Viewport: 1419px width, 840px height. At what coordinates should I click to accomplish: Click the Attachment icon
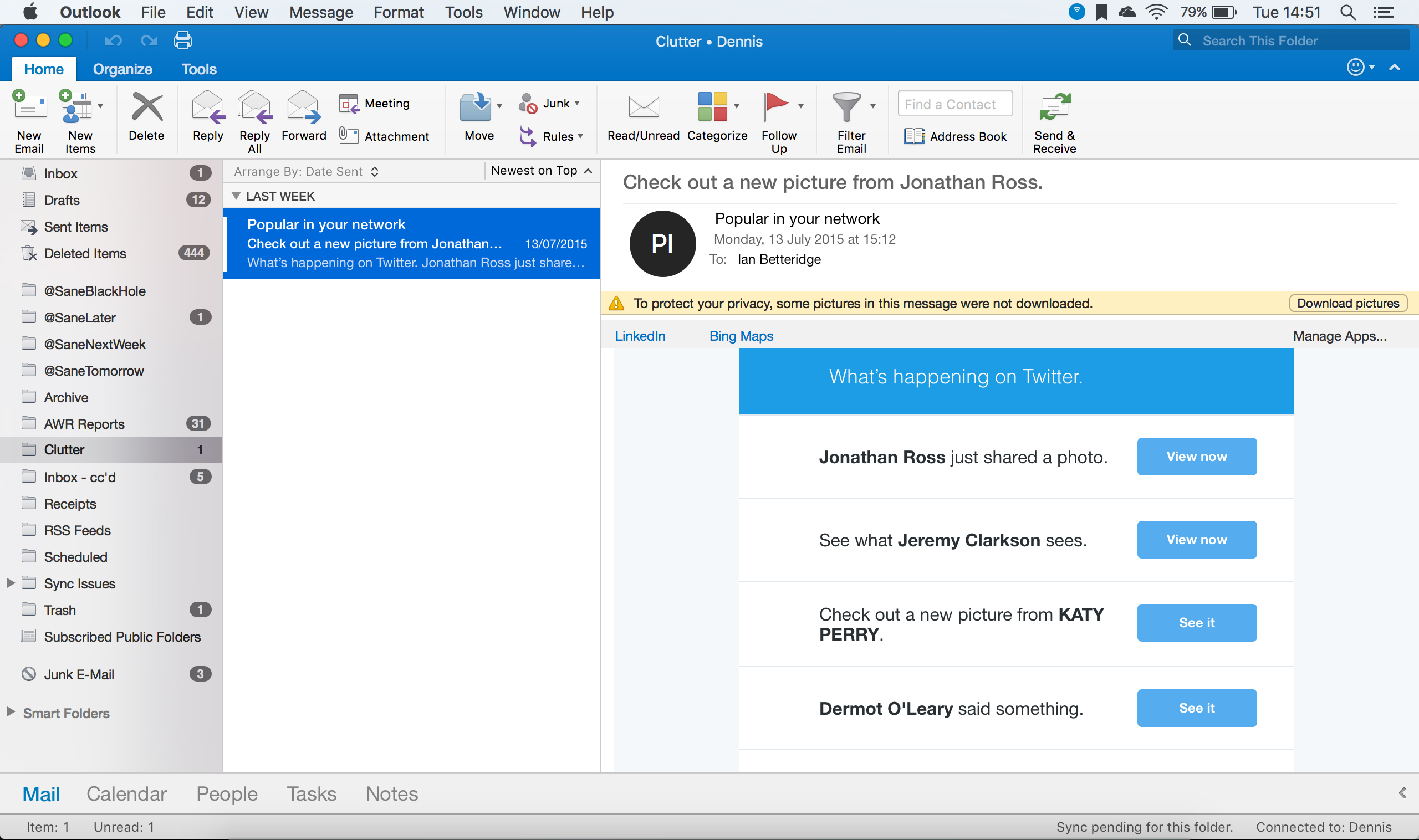point(385,136)
